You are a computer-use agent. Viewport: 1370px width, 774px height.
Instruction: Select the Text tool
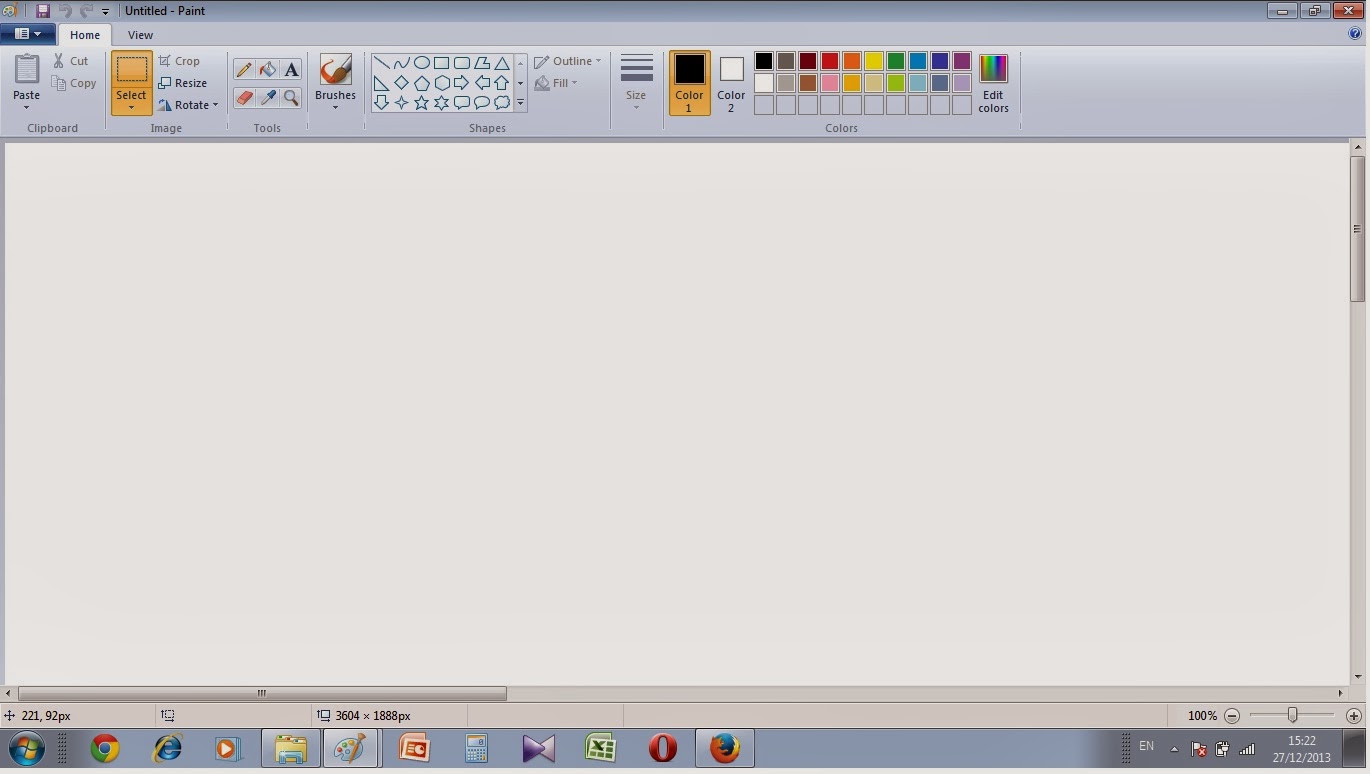click(x=291, y=69)
